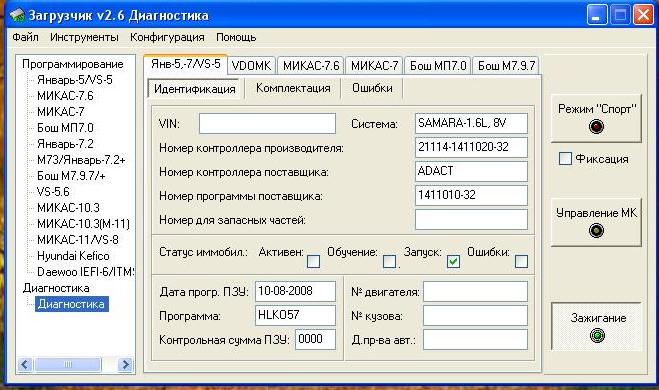
Task: Switch to the VDOMK tab
Action: click(251, 66)
